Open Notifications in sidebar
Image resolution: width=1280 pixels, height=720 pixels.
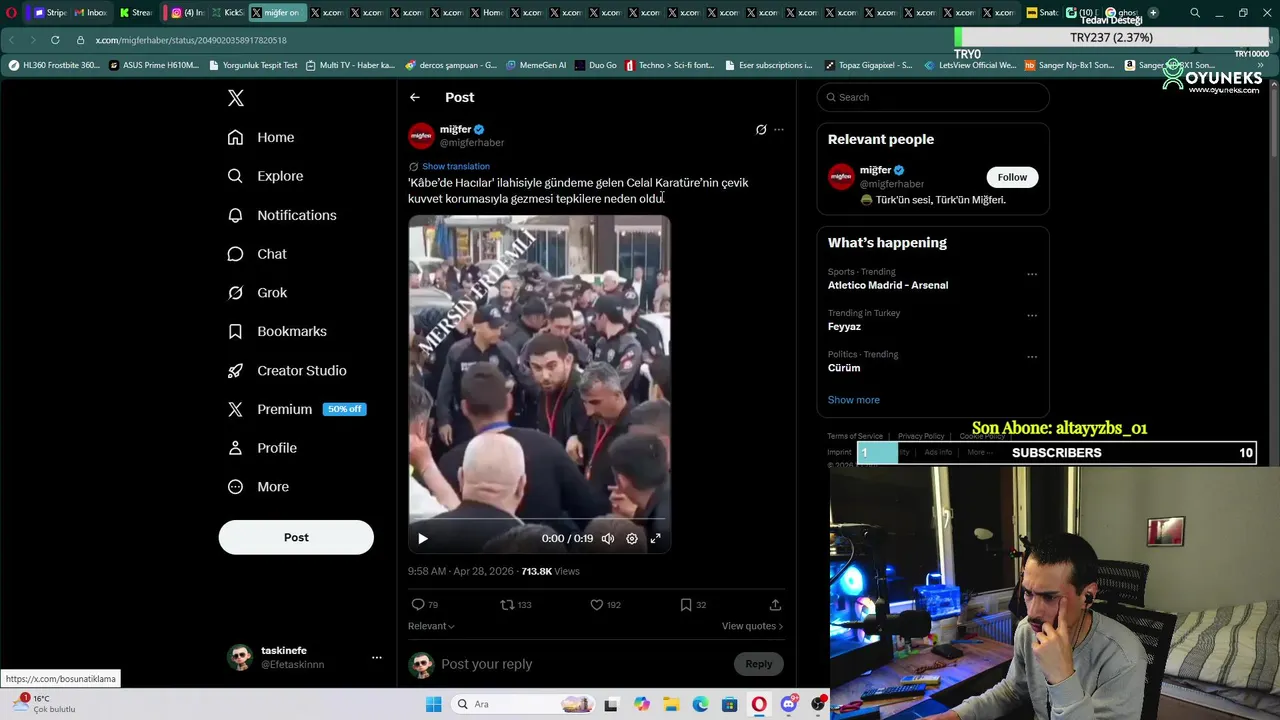click(x=282, y=215)
